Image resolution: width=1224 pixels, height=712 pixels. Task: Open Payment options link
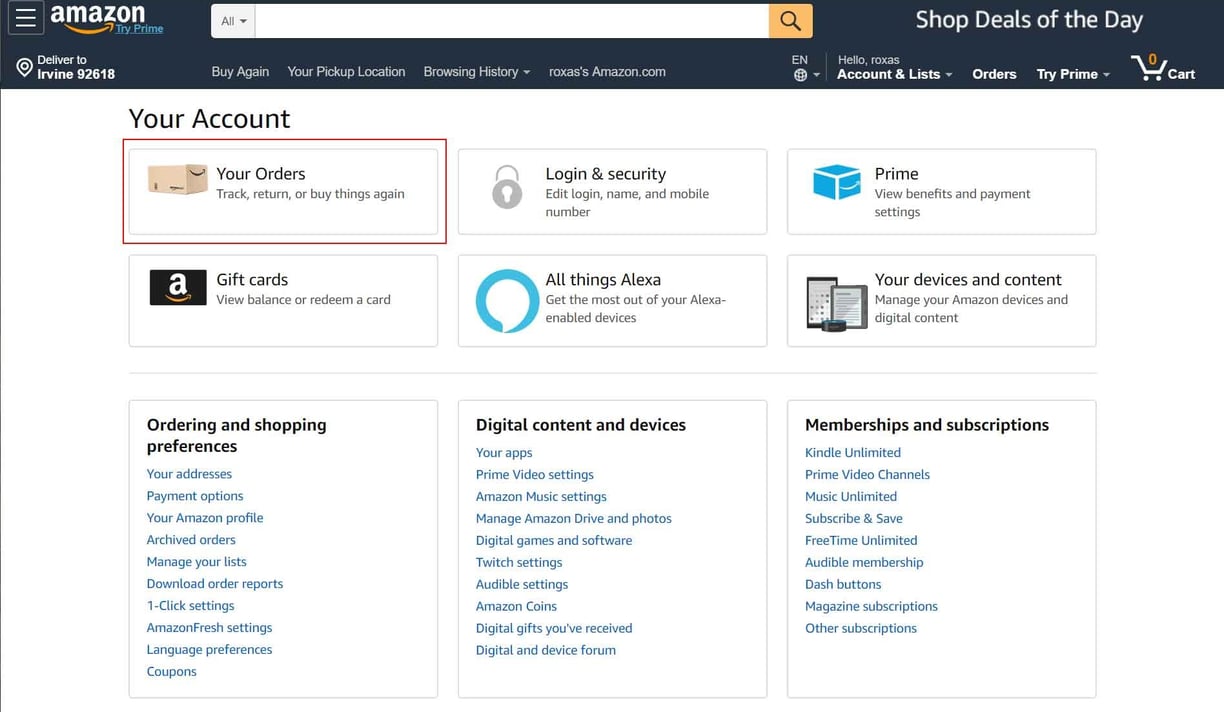tap(195, 496)
